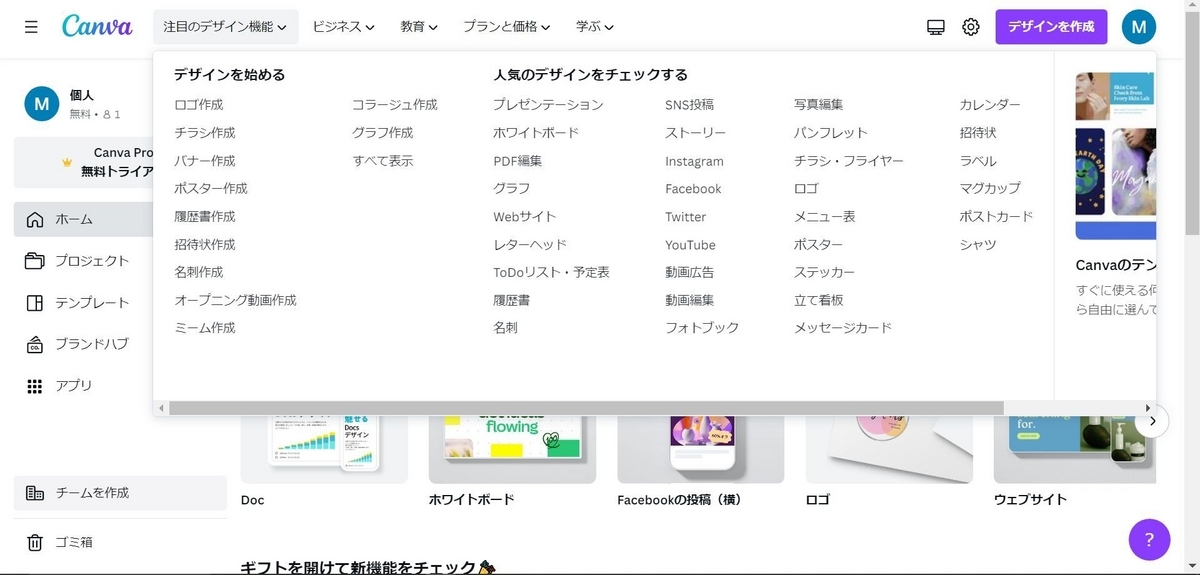Expand the ビジネス menu
1200x575 pixels.
[x=343, y=27]
